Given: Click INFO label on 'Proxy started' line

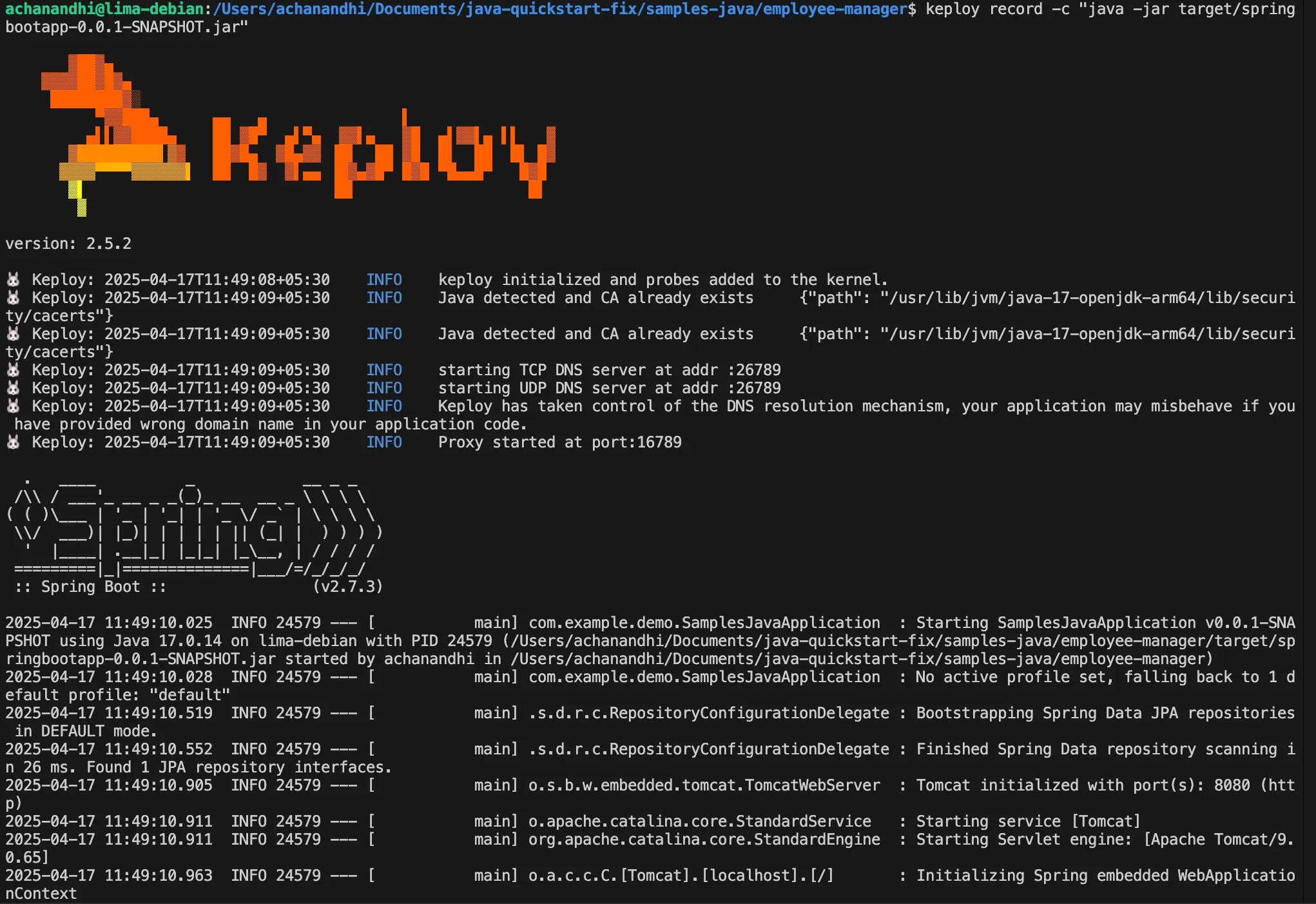Looking at the screenshot, I should click(x=384, y=442).
